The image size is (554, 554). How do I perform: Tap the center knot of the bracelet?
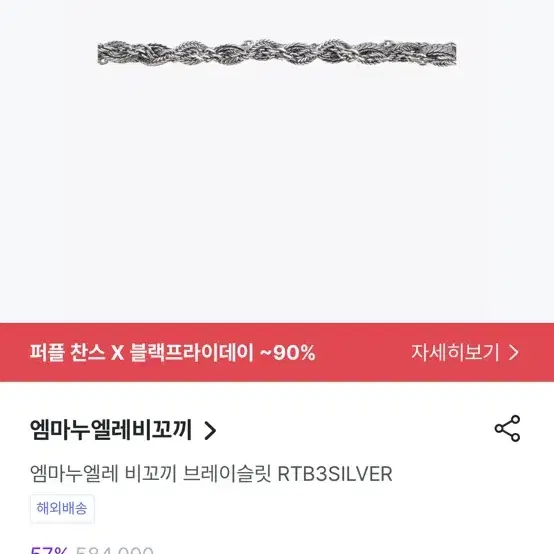[277, 53]
